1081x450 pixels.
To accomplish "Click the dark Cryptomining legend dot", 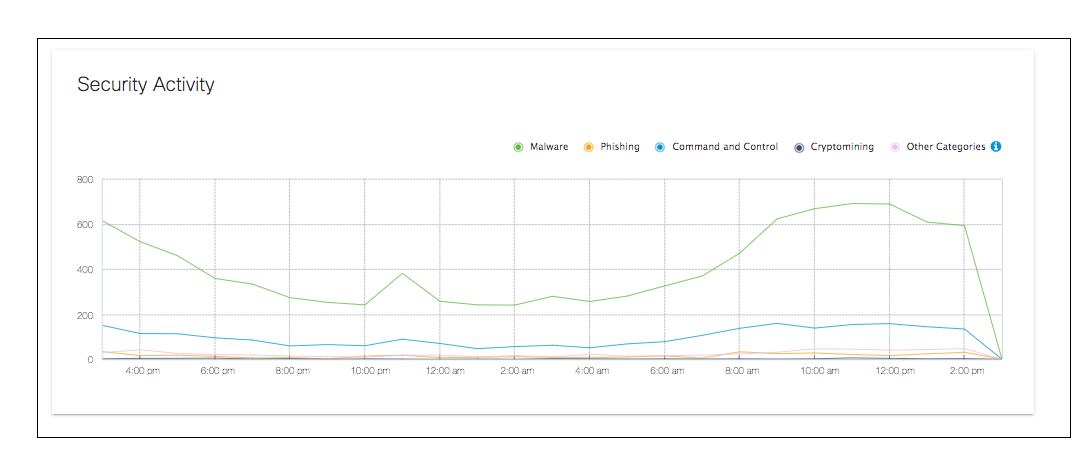I will 799,147.
